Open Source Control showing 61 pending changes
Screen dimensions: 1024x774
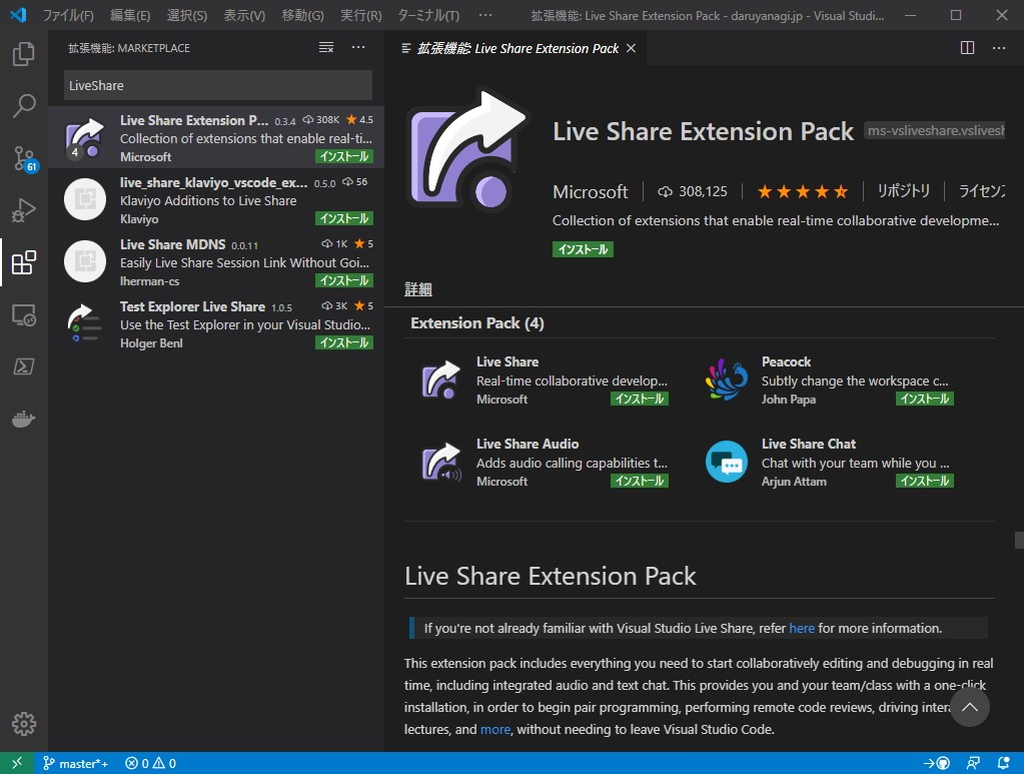(x=24, y=158)
